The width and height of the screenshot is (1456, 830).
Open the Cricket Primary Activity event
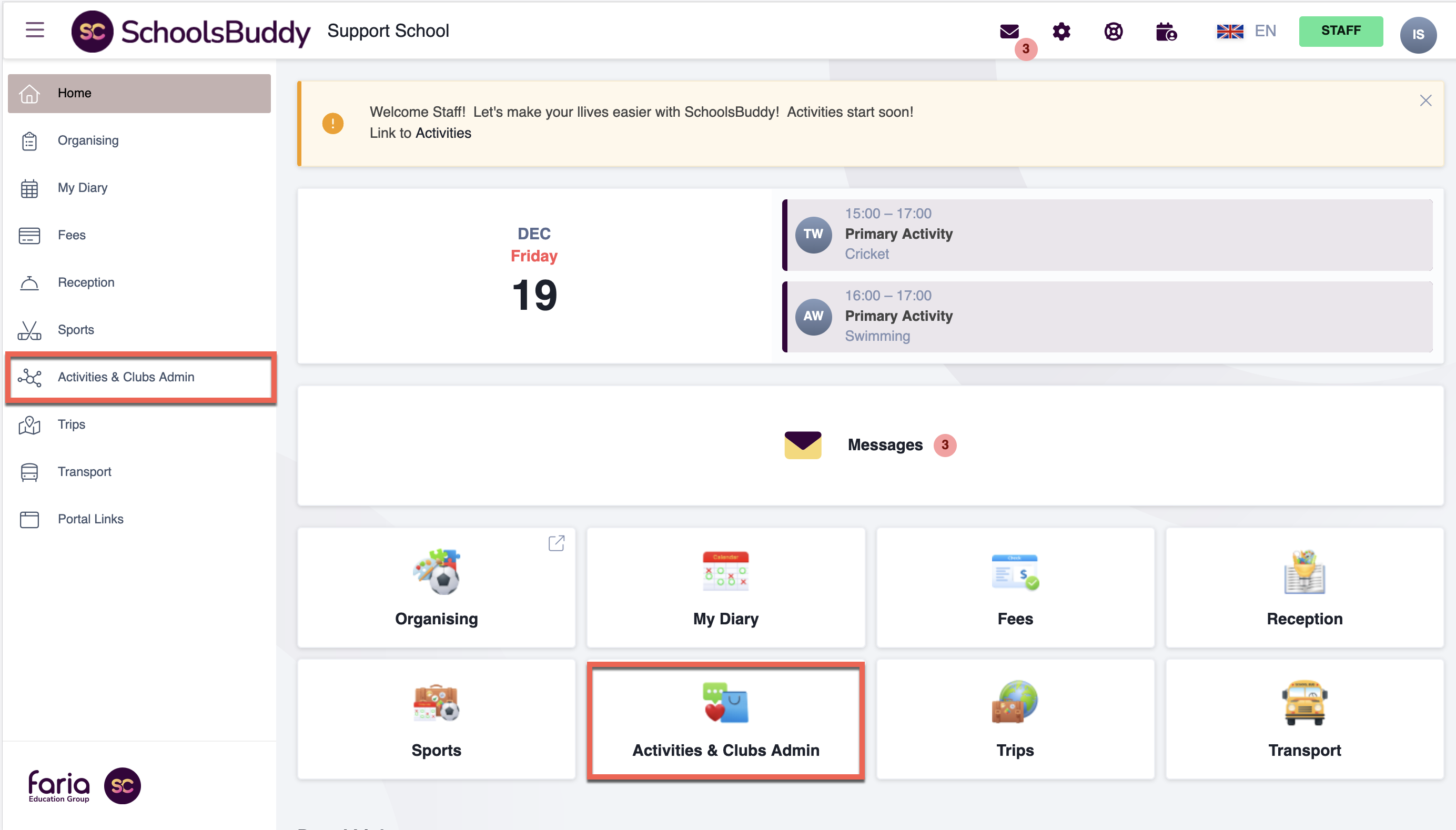coord(1107,234)
